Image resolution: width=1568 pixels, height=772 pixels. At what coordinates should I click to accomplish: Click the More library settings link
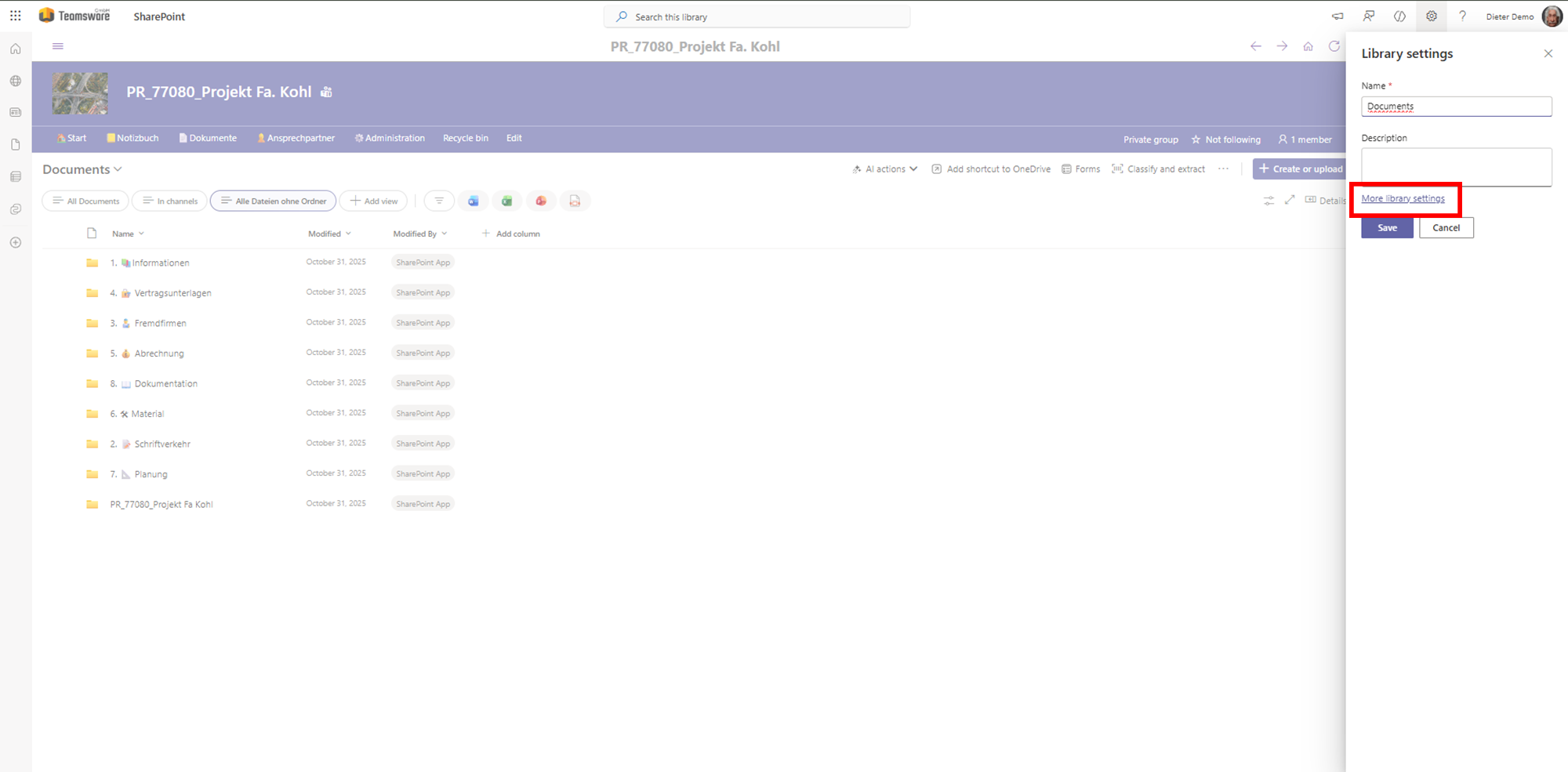tap(1403, 198)
